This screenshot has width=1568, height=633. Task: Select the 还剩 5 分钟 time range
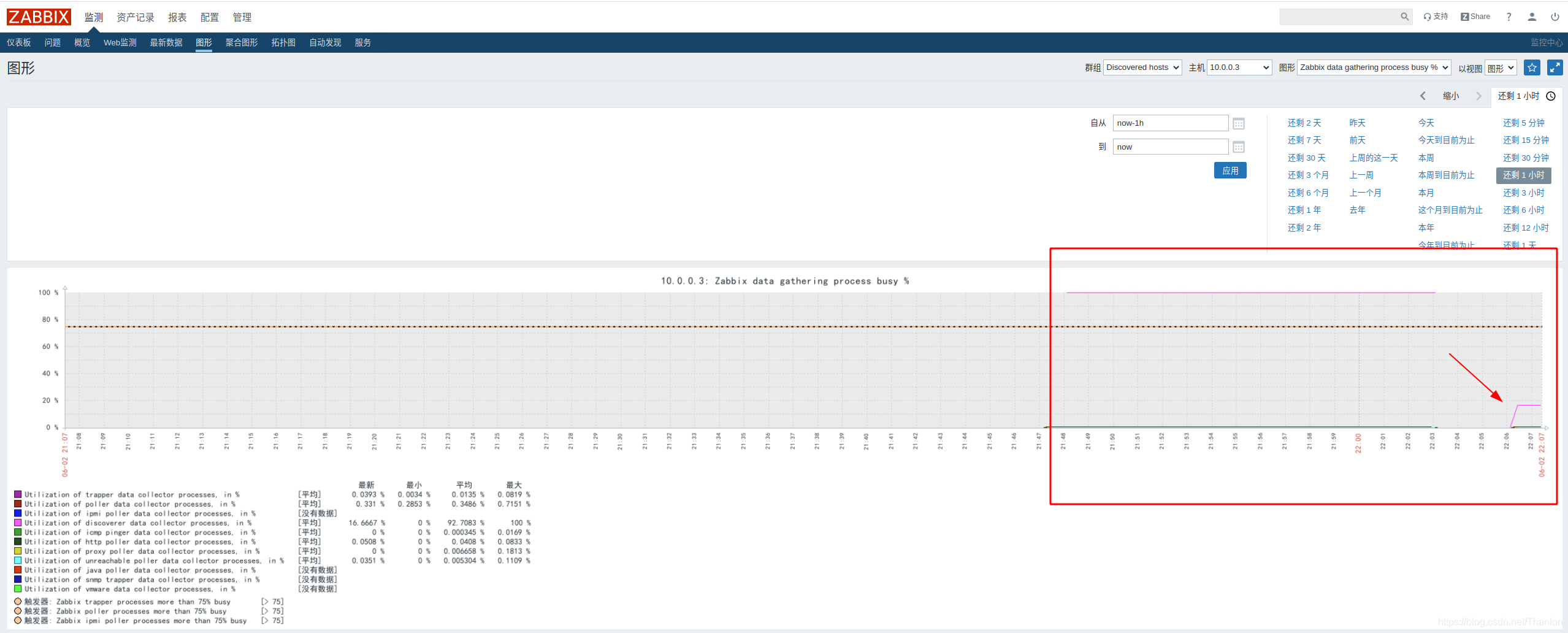[1523, 123]
